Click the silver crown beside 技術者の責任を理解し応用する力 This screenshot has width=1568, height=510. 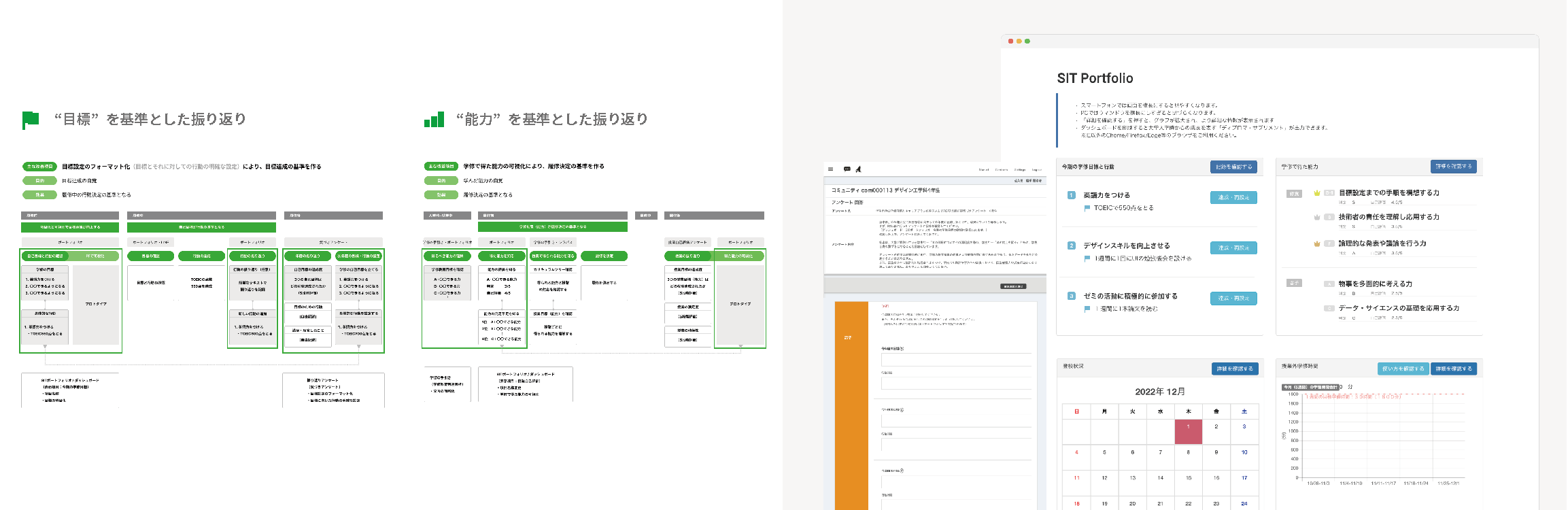pyautogui.click(x=1317, y=217)
